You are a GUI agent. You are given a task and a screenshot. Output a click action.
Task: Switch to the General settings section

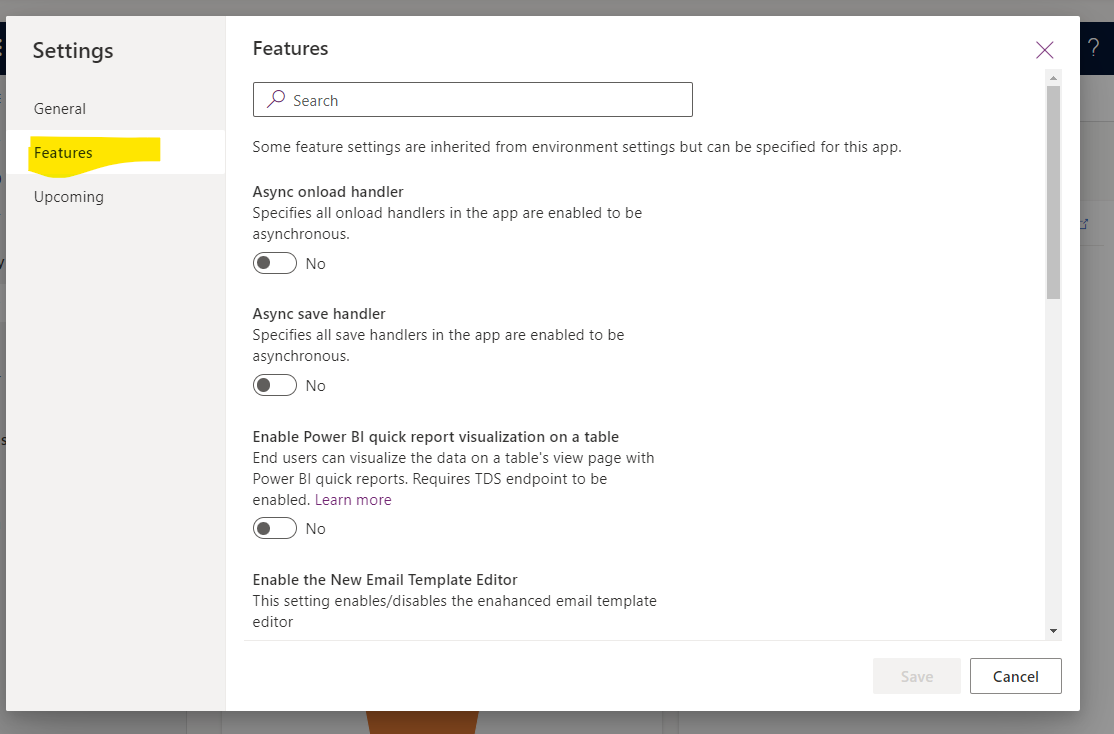pos(60,108)
